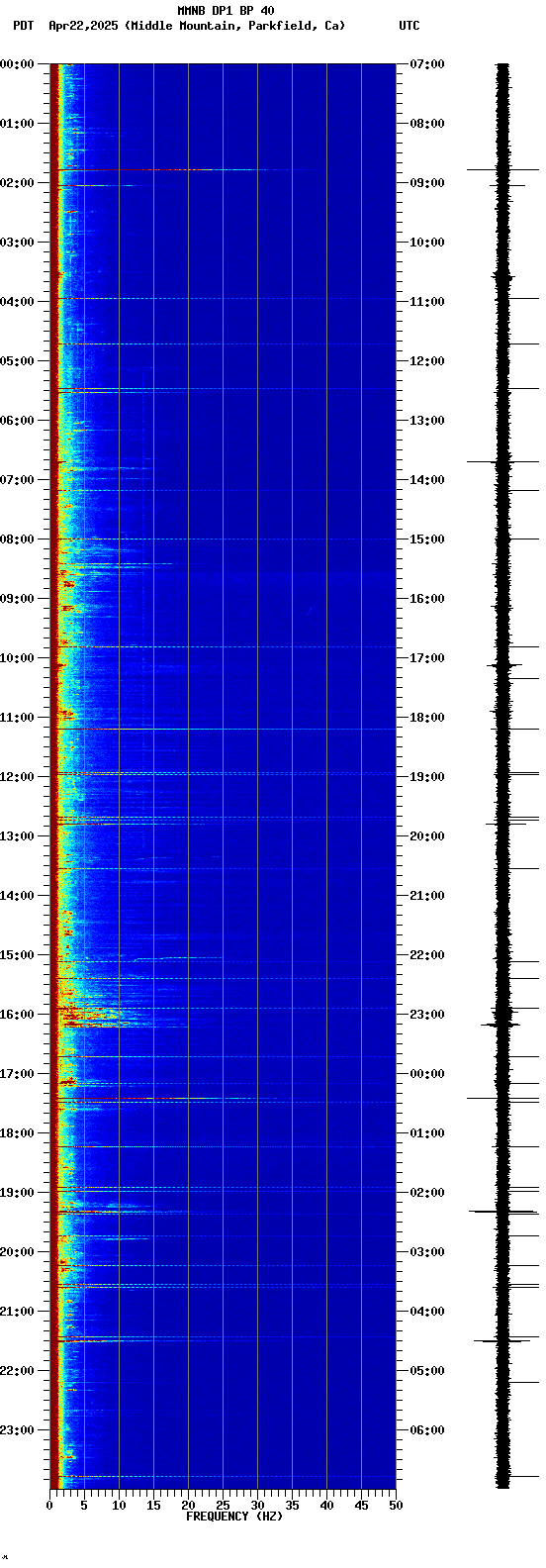Click the PDT time label "16:00"
The width and height of the screenshot is (546, 1568).
pyautogui.click(x=17, y=1015)
